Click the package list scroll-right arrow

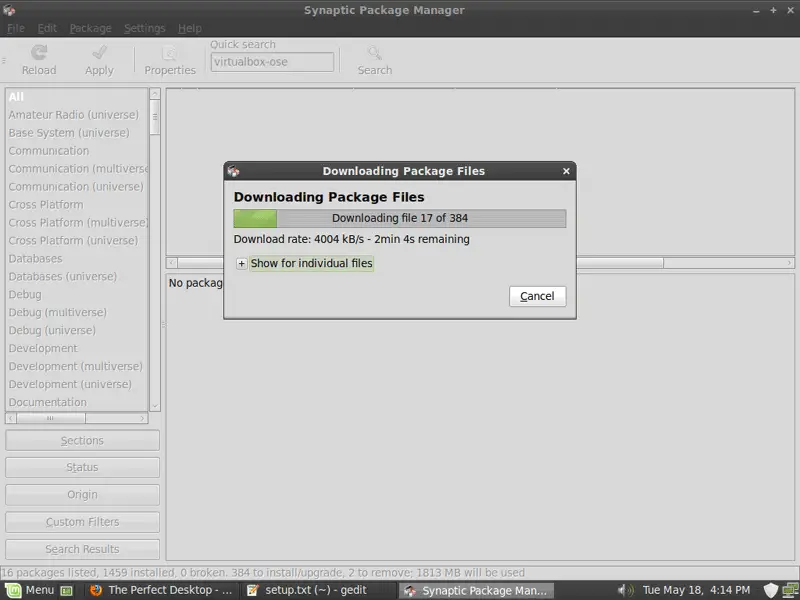[x=789, y=263]
